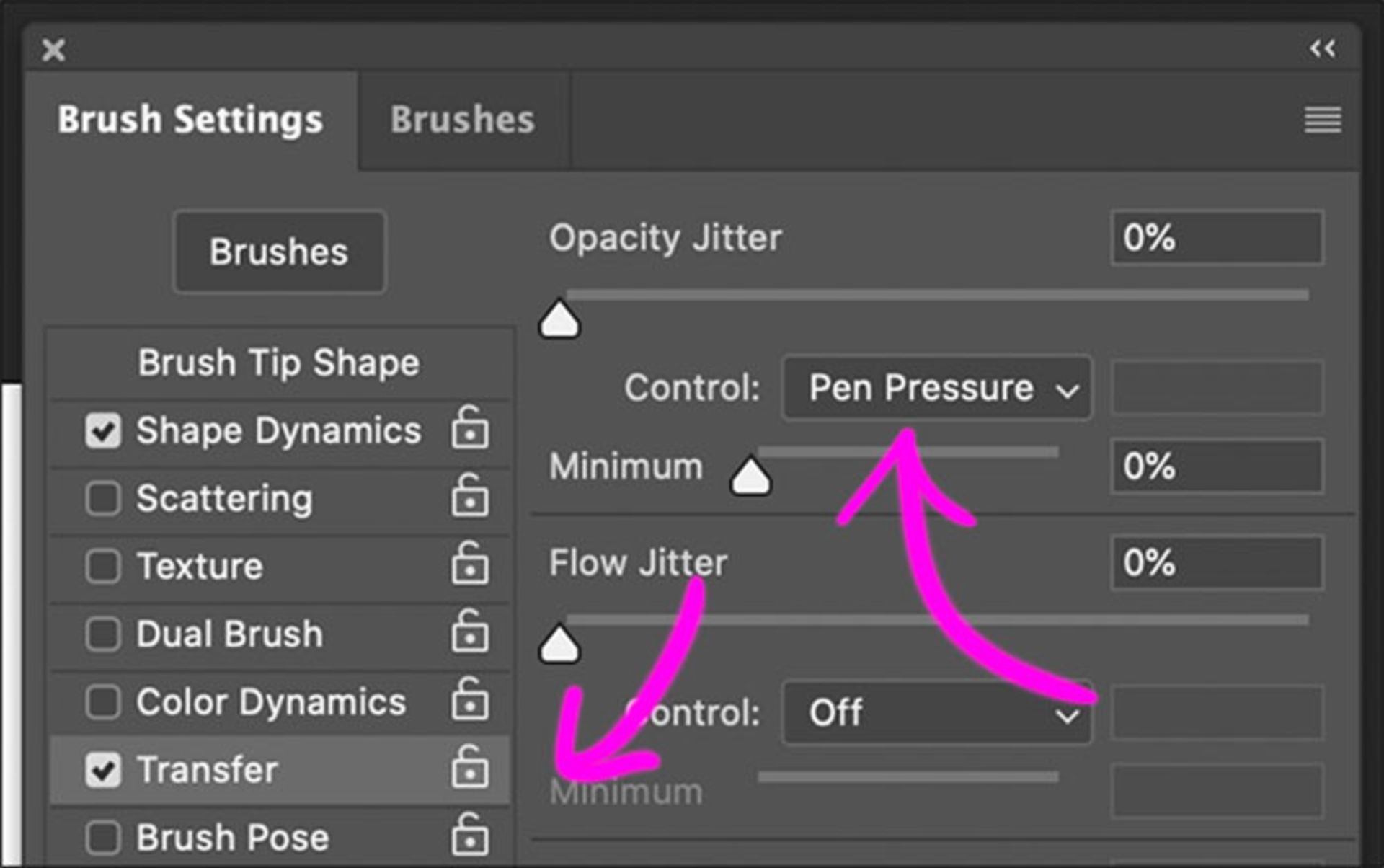Viewport: 1384px width, 868px height.
Task: Click the Brushes button
Action: tap(279, 252)
